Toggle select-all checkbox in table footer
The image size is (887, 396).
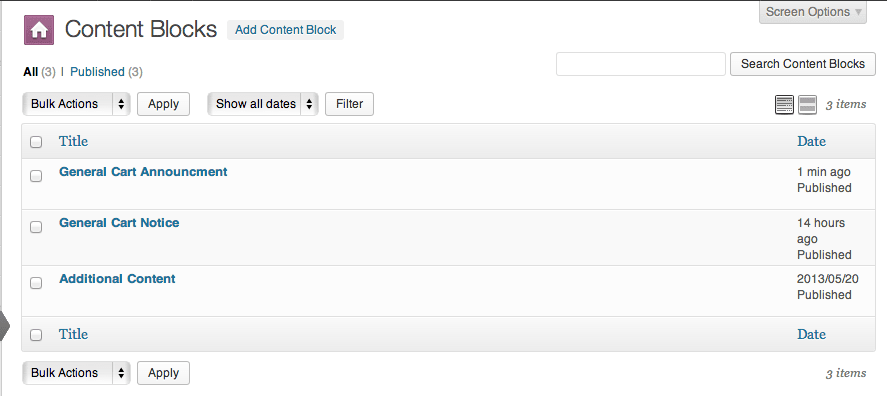(36, 335)
